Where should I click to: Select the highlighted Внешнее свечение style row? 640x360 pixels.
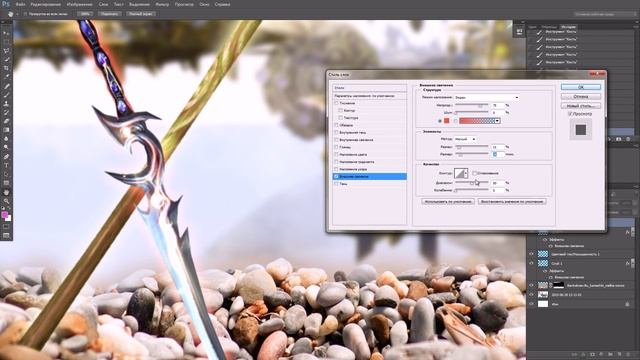click(370, 176)
